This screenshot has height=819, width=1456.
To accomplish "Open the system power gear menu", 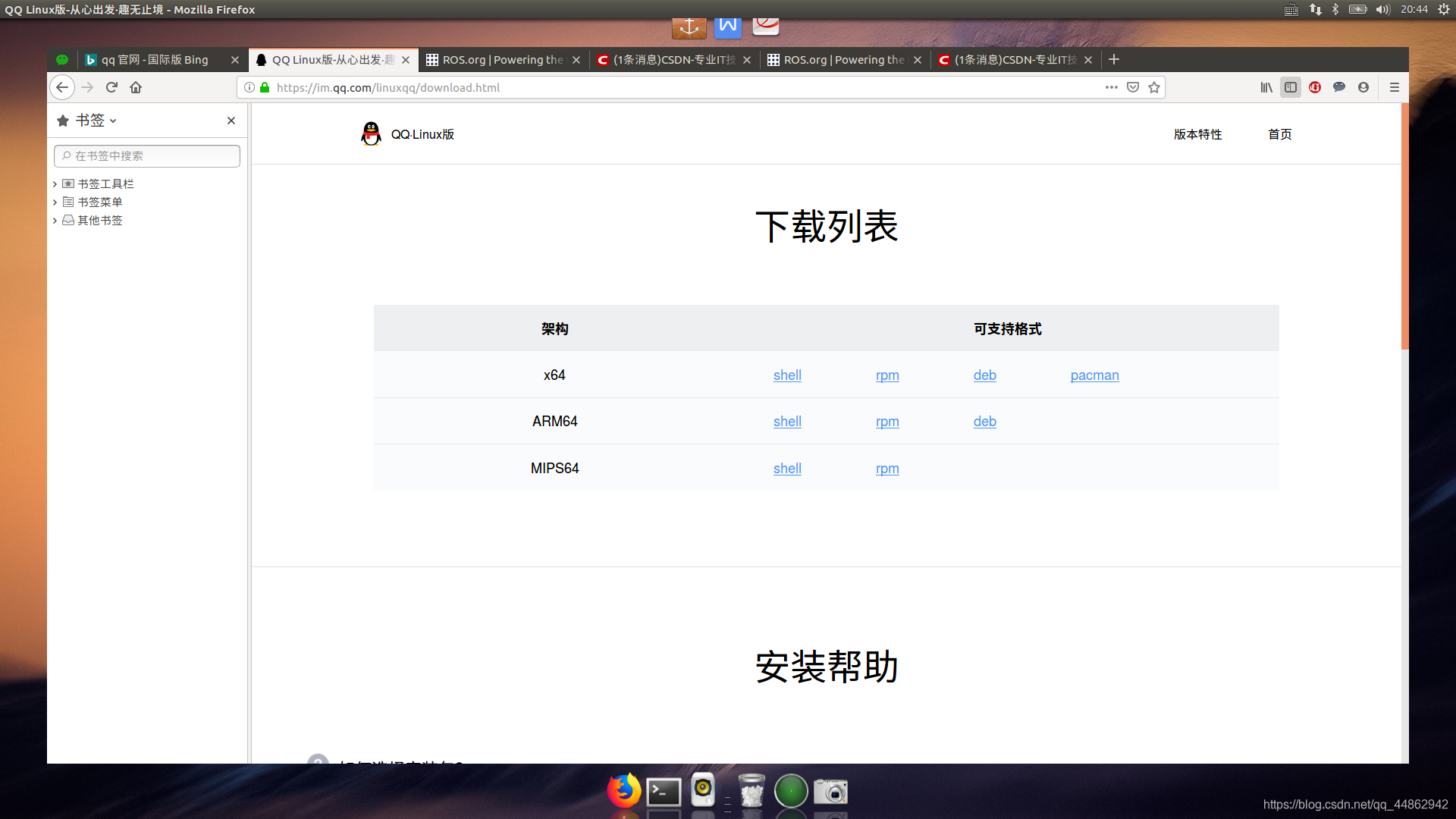I will point(1444,9).
